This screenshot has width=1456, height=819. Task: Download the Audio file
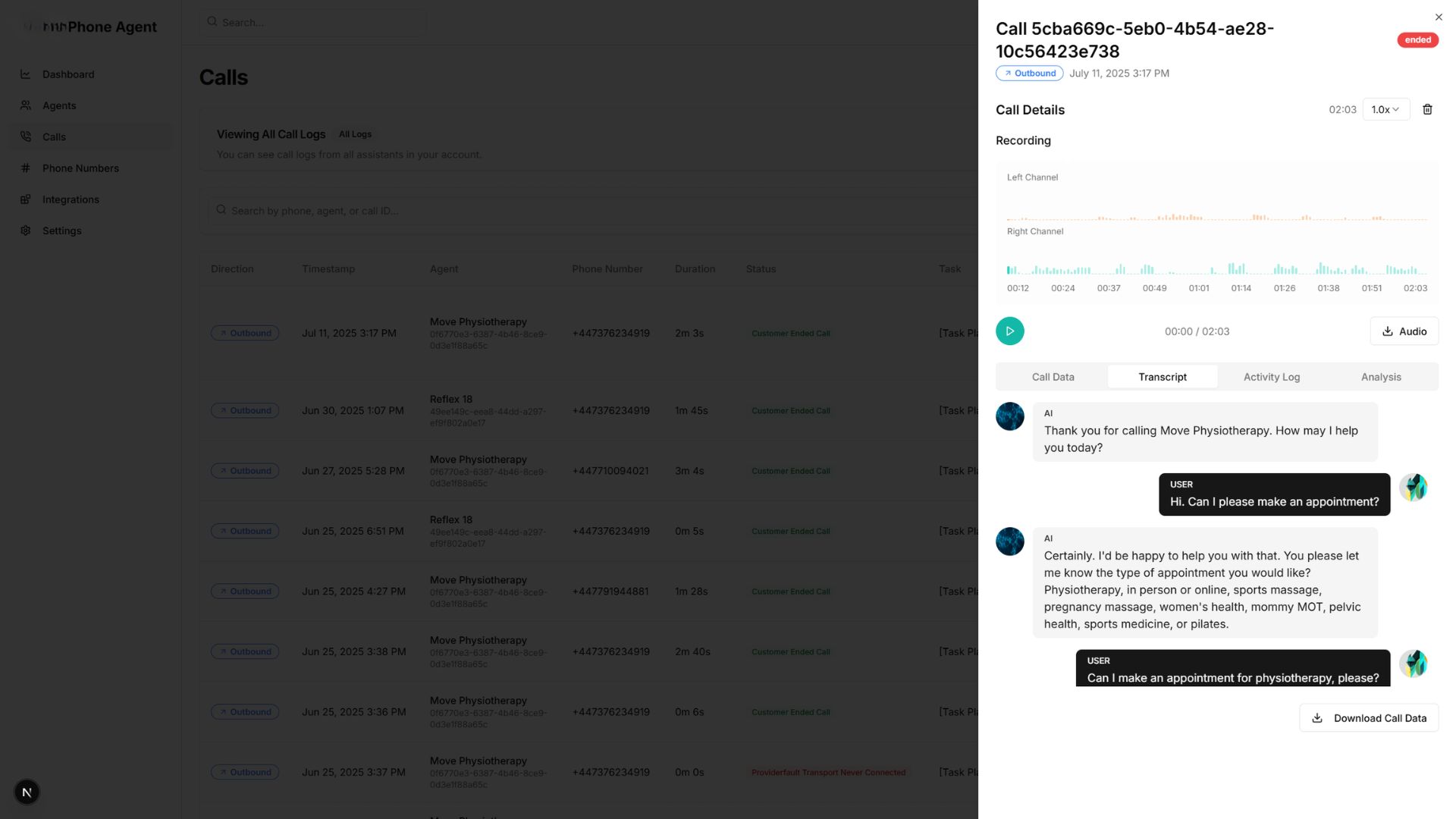coord(1404,331)
